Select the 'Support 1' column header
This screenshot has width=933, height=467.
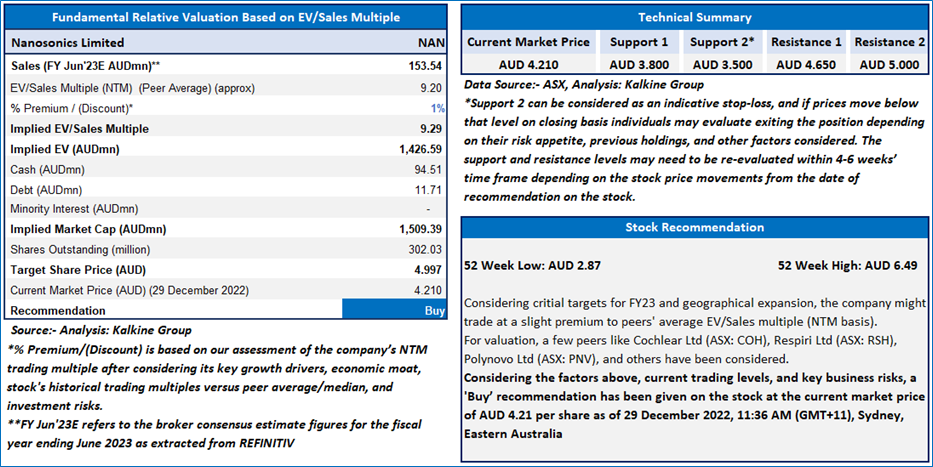coord(639,42)
